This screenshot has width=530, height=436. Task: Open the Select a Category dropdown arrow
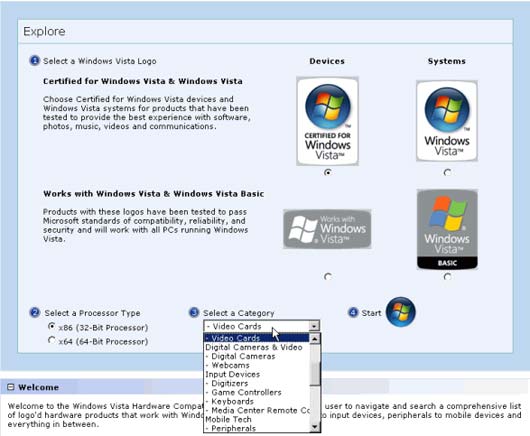pyautogui.click(x=314, y=326)
